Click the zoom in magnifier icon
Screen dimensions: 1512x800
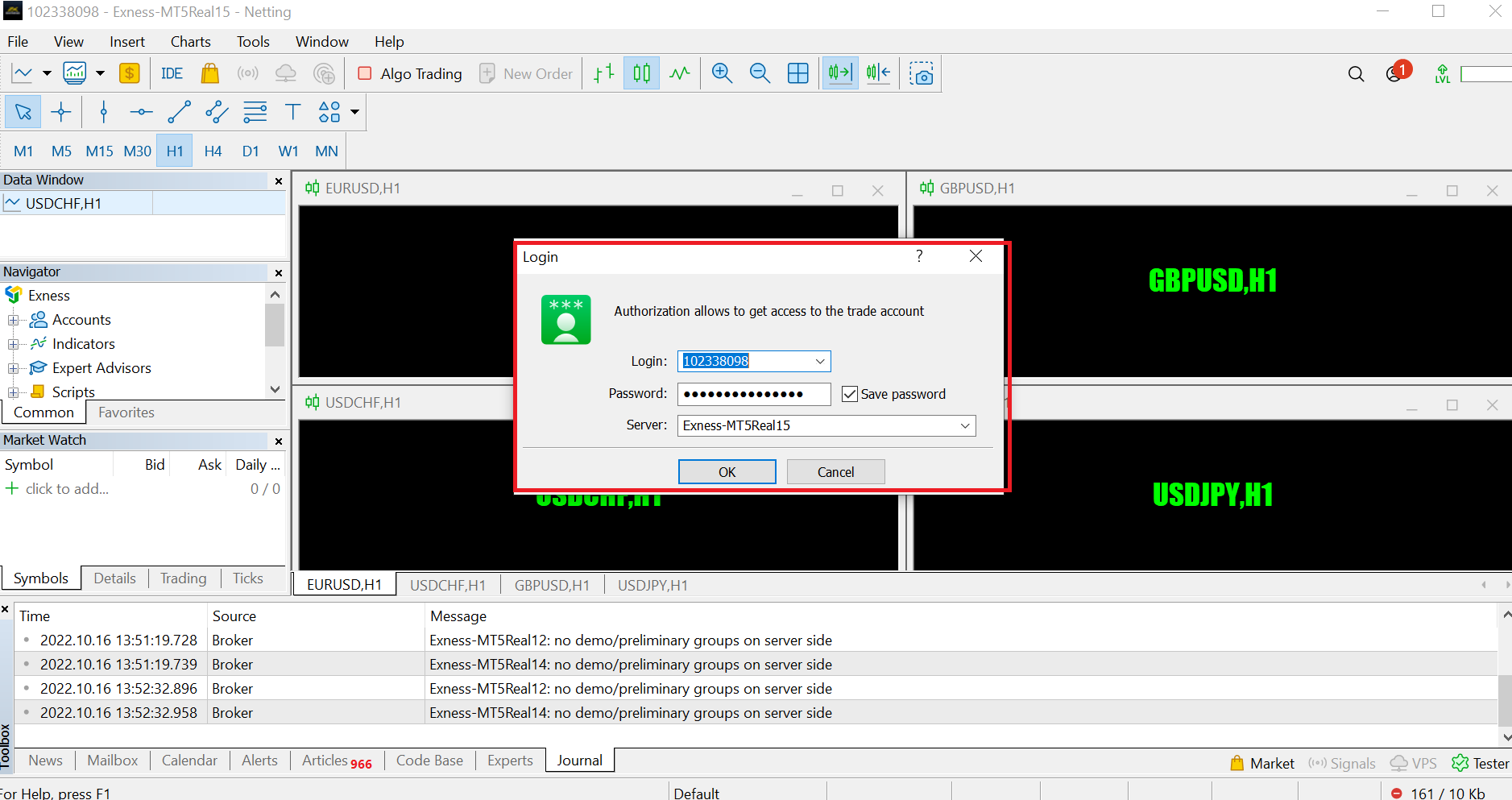(723, 73)
